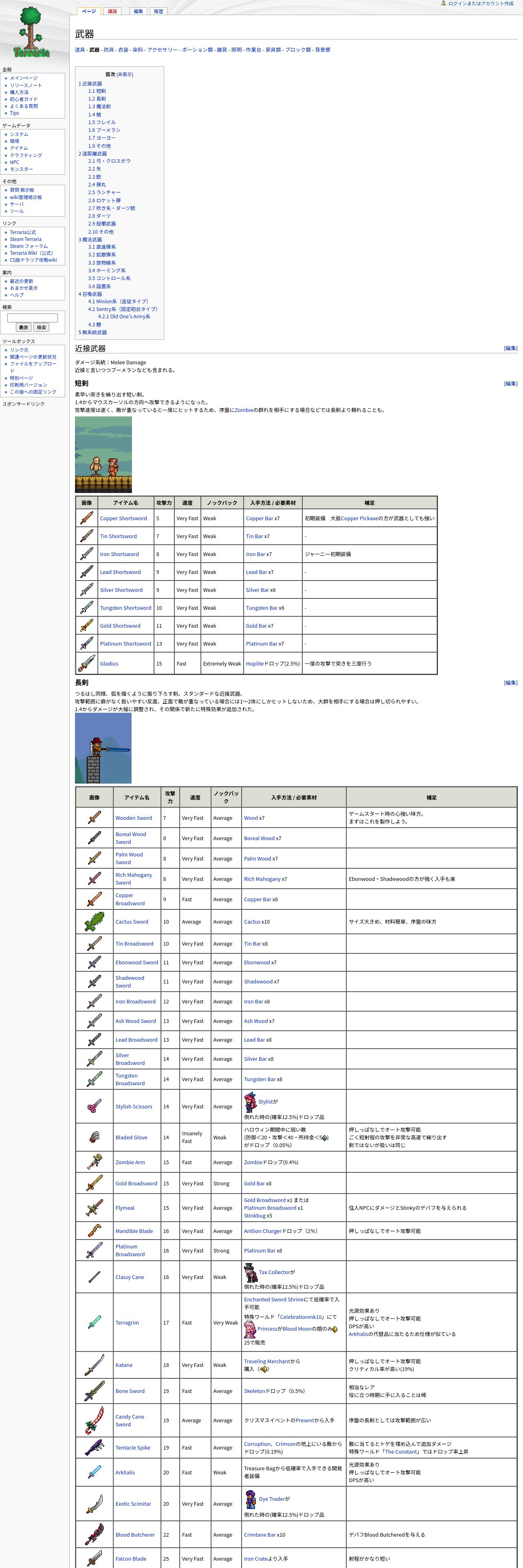Image resolution: width=523 pixels, height=1568 pixels.
Task: Click the Stylist NPC sprite
Action: [250, 1102]
